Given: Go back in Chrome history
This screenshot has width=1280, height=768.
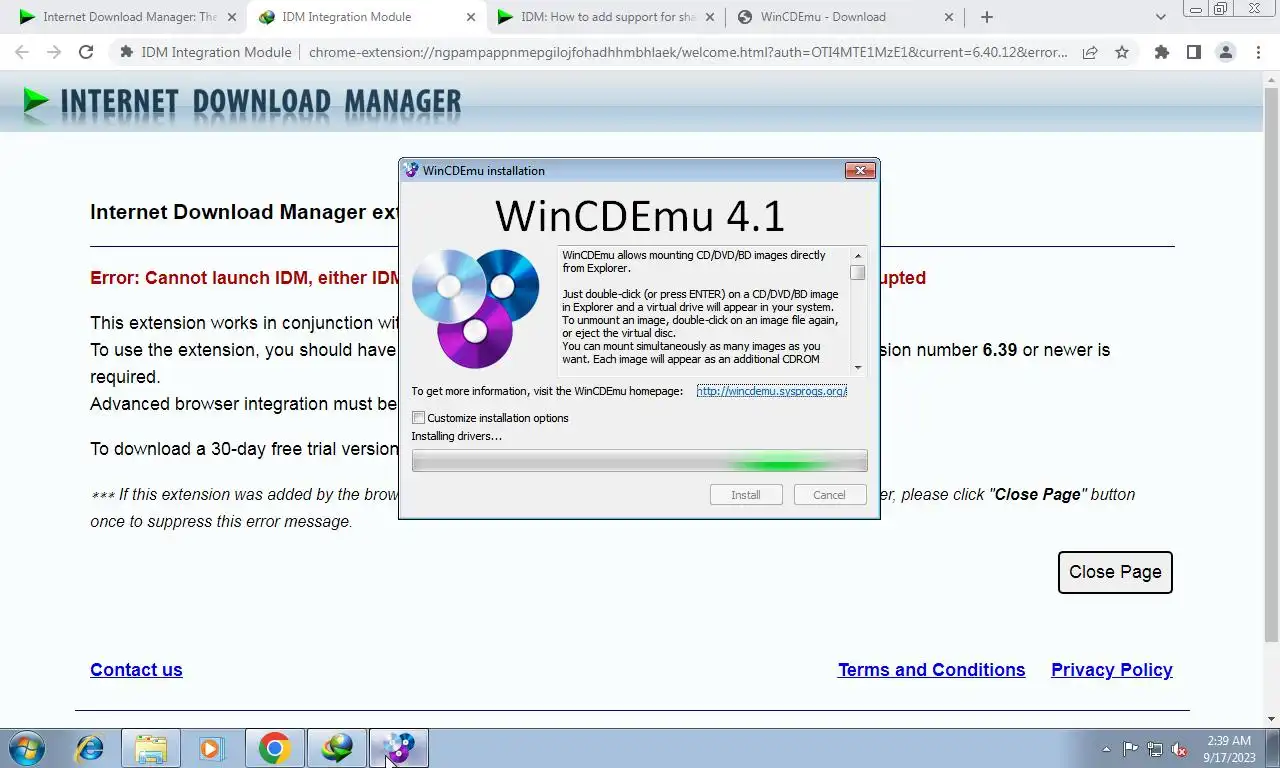Looking at the screenshot, I should pyautogui.click(x=22, y=52).
